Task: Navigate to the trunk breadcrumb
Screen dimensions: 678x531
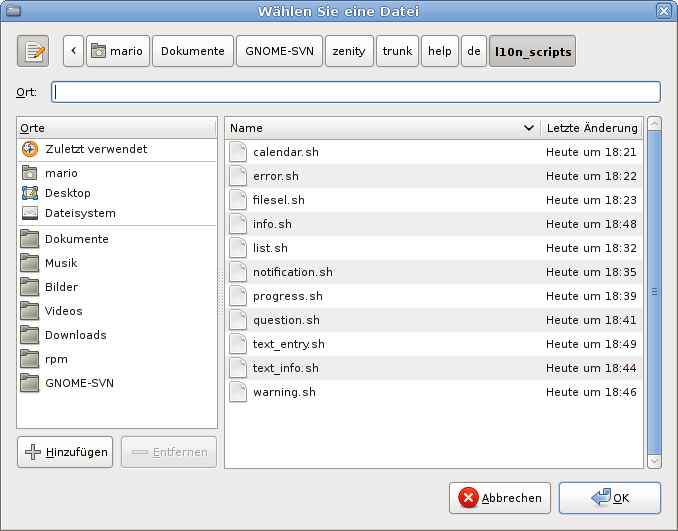Action: [397, 51]
